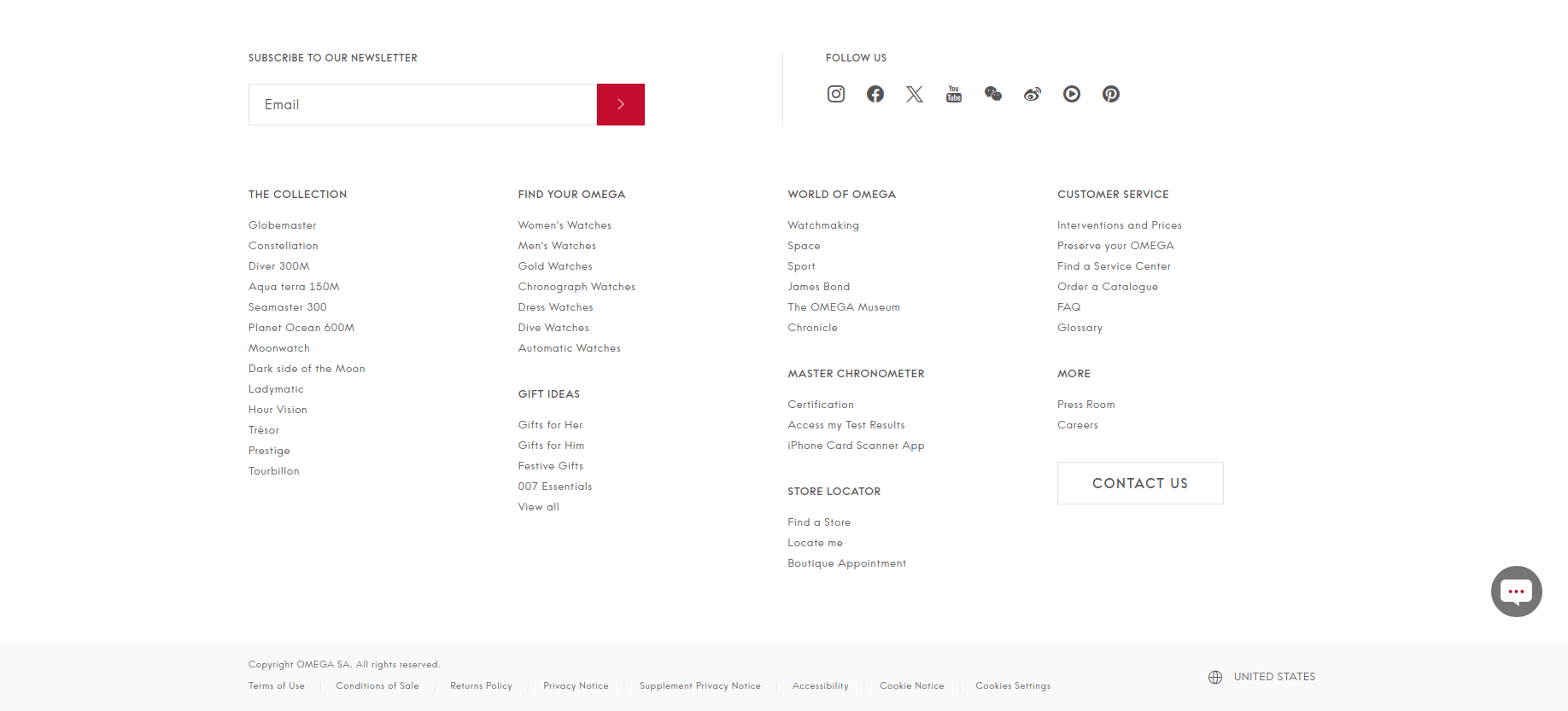Open Find a Service Center

[x=1114, y=266]
